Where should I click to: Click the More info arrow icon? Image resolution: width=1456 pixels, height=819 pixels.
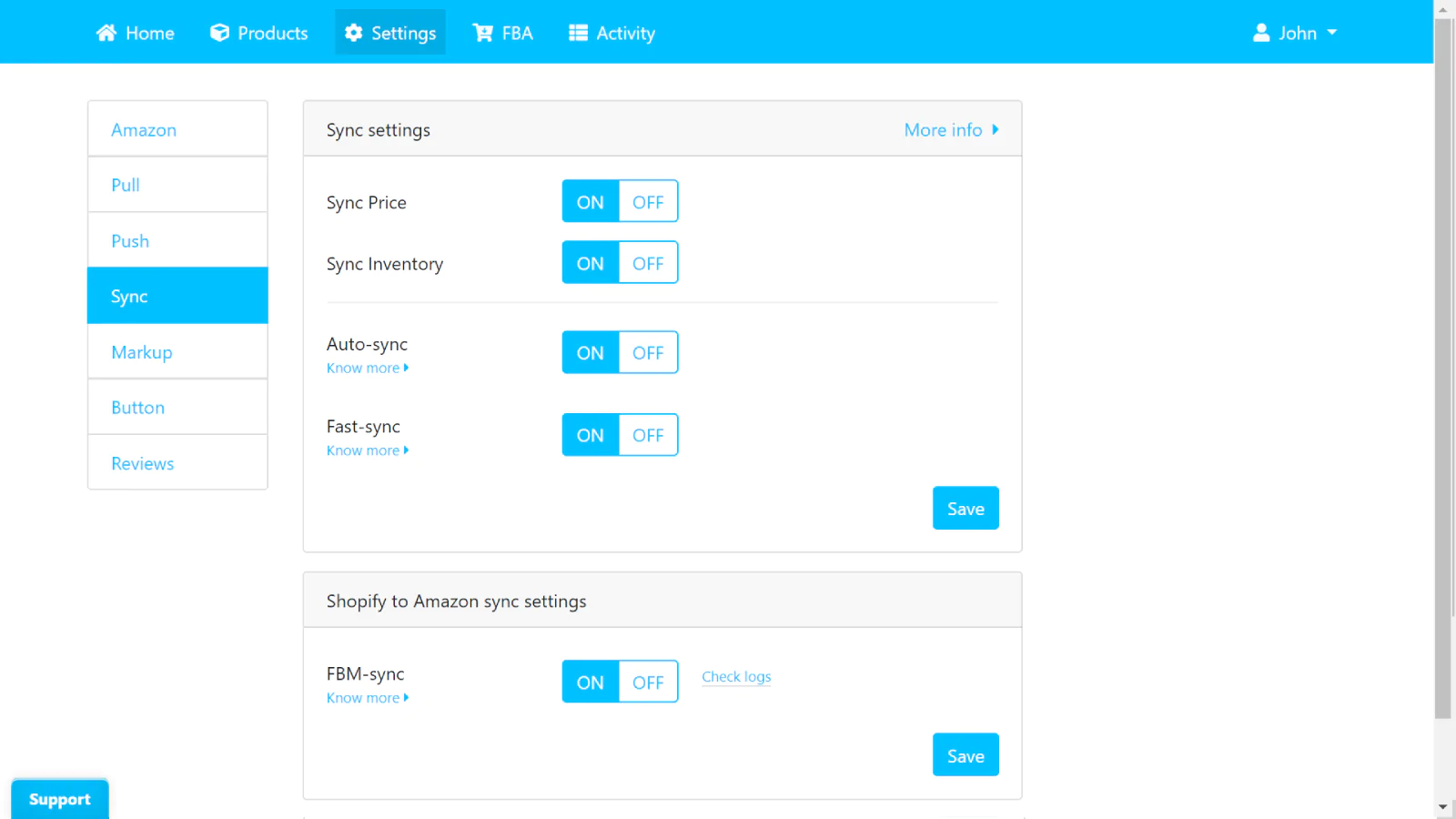click(x=996, y=129)
